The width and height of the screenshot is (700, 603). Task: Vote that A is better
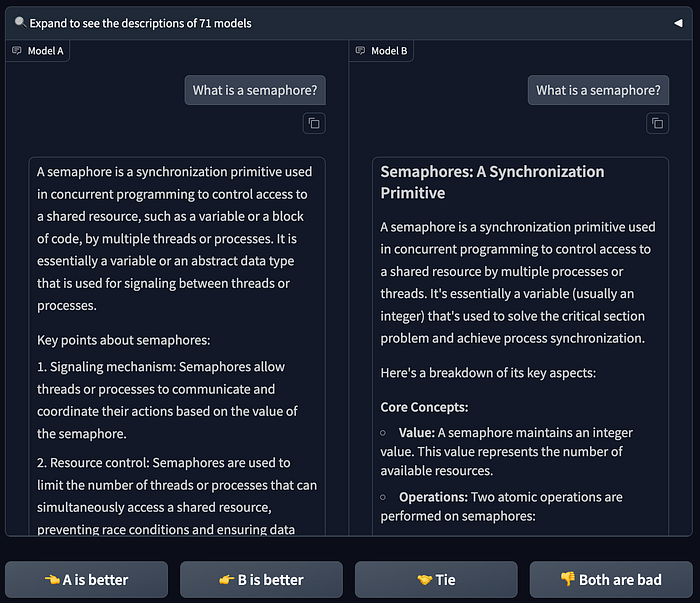click(x=87, y=579)
